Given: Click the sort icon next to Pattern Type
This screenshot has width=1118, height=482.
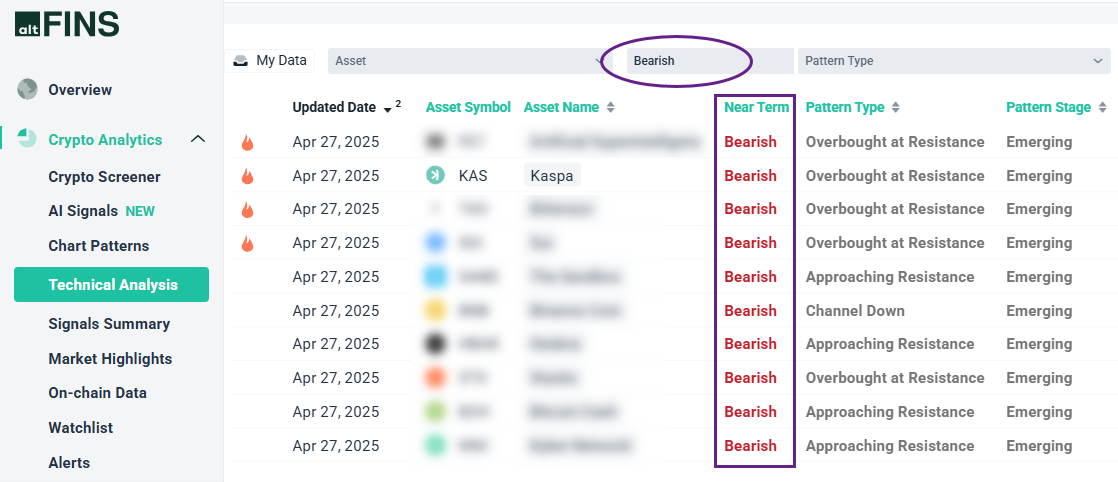Looking at the screenshot, I should 895,108.
